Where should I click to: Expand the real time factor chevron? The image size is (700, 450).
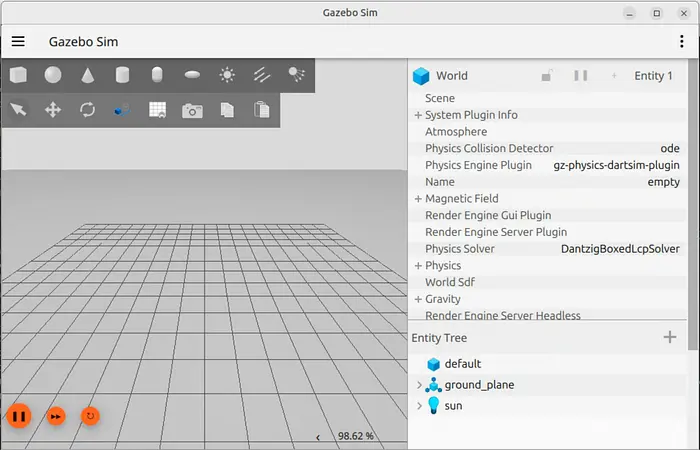(318, 438)
